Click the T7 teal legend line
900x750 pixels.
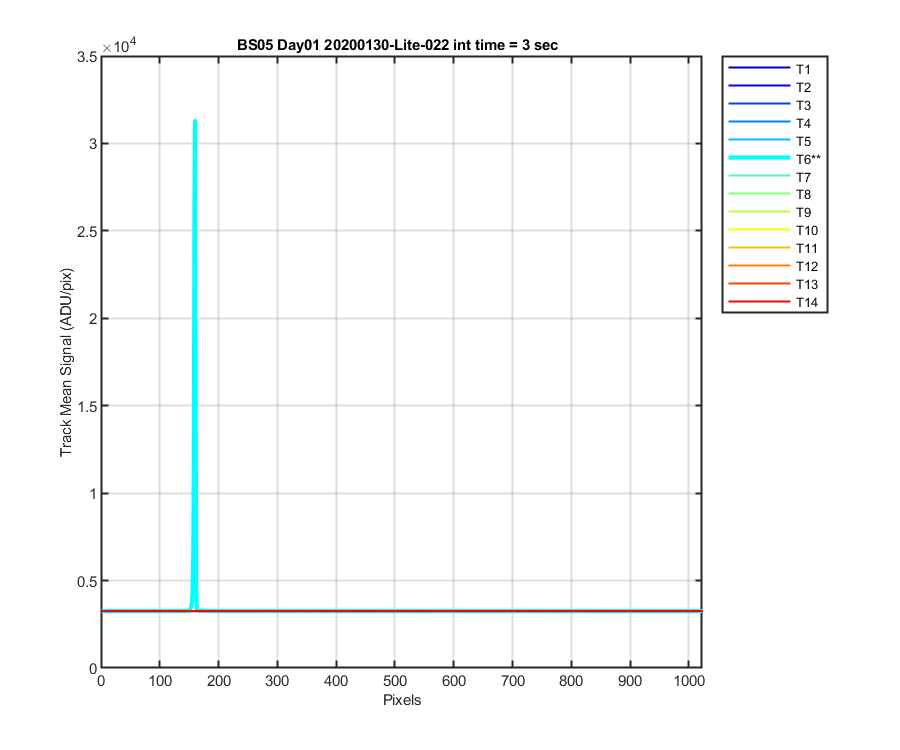coord(759,176)
